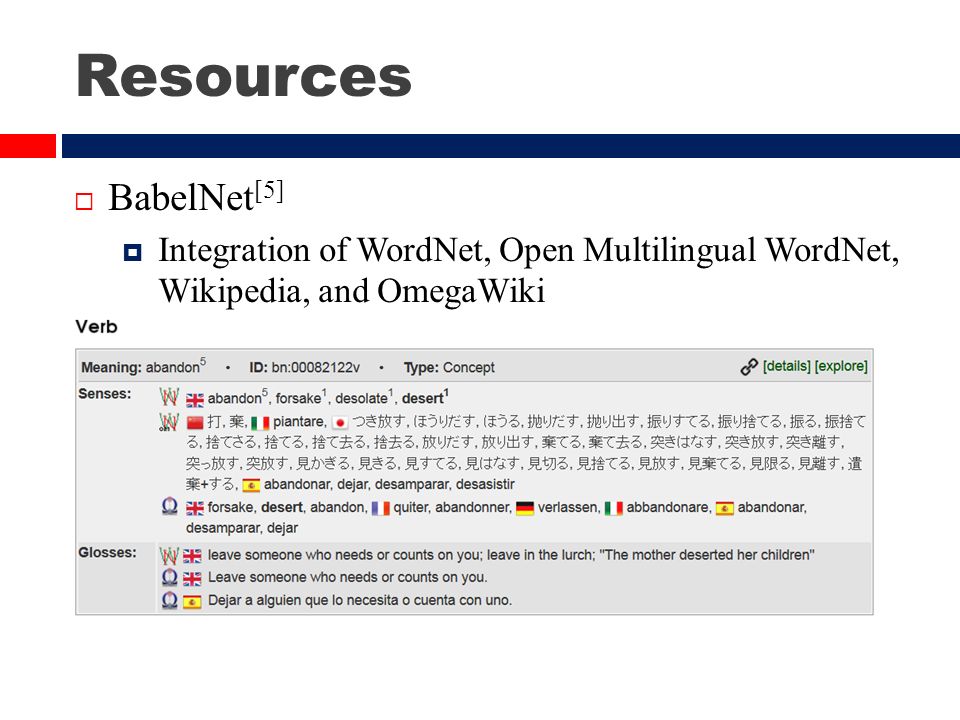The width and height of the screenshot is (960, 720).
Task: Click the 'Meaning: abandon' header text
Action: click(143, 366)
